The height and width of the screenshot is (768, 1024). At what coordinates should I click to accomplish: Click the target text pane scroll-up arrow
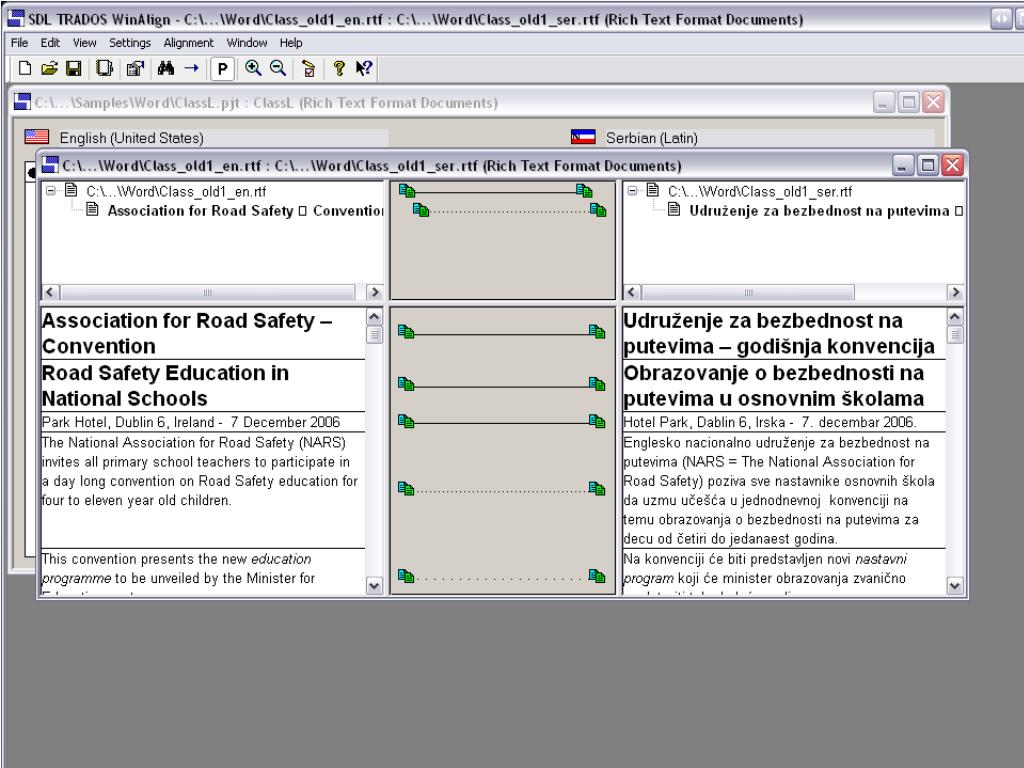tap(955, 317)
